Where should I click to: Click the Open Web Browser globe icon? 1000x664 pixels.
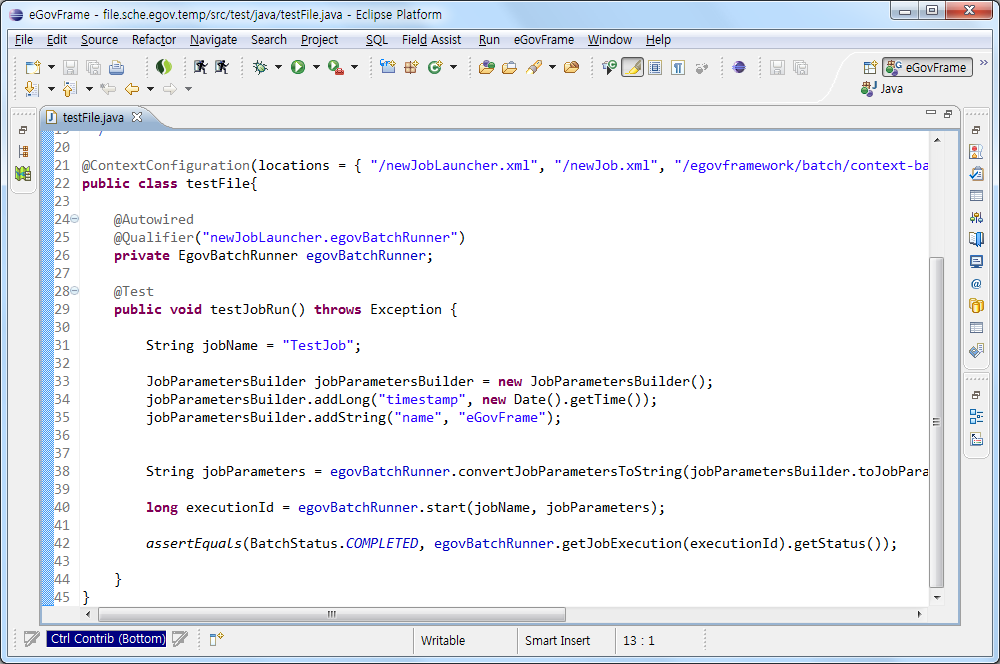[x=739, y=67]
